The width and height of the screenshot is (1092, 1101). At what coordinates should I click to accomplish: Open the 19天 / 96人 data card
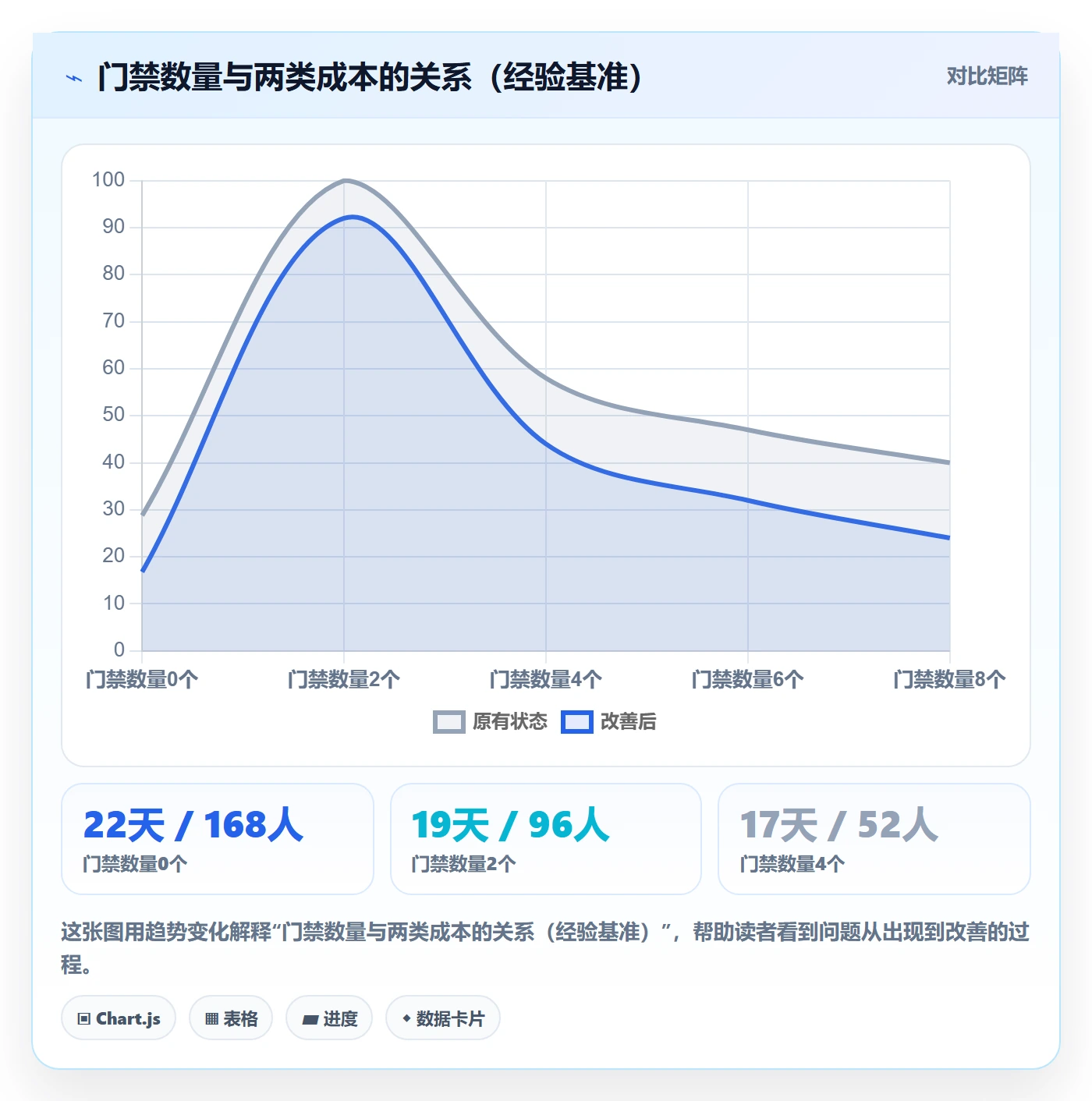point(546,839)
